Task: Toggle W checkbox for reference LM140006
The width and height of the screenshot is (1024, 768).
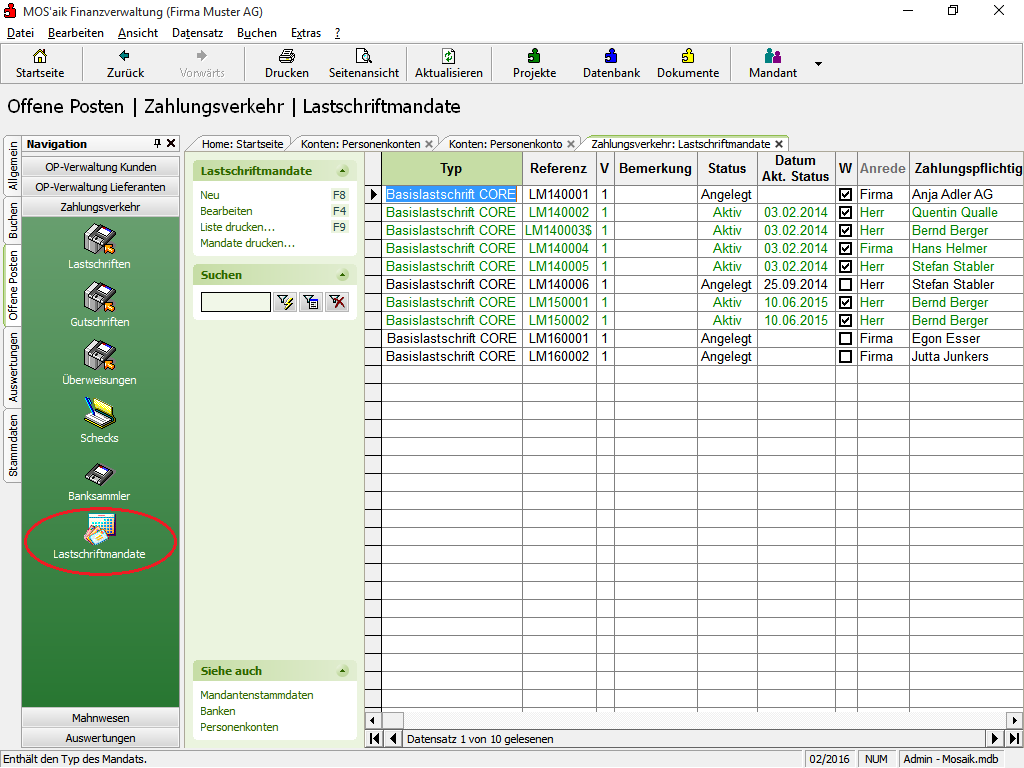Action: [845, 285]
